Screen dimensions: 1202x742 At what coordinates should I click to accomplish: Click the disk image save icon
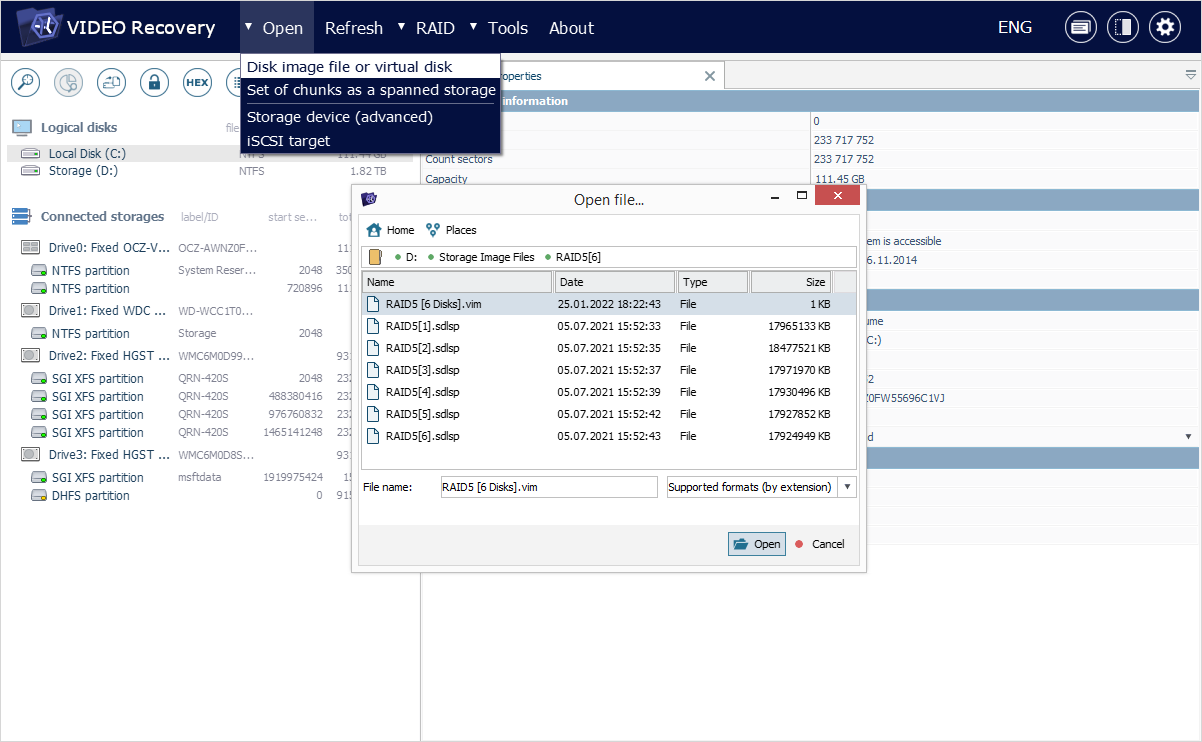click(111, 82)
